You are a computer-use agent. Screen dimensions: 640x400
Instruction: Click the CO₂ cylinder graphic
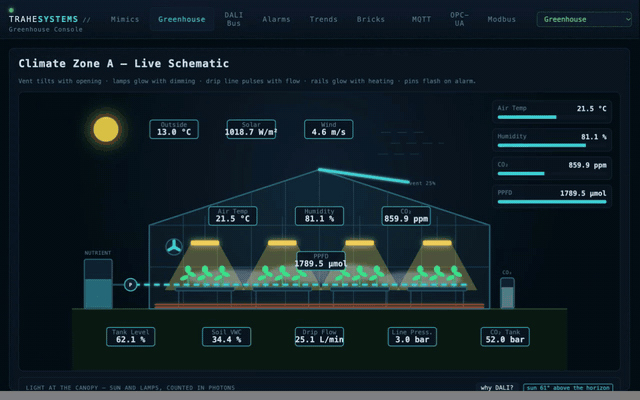coord(507,293)
